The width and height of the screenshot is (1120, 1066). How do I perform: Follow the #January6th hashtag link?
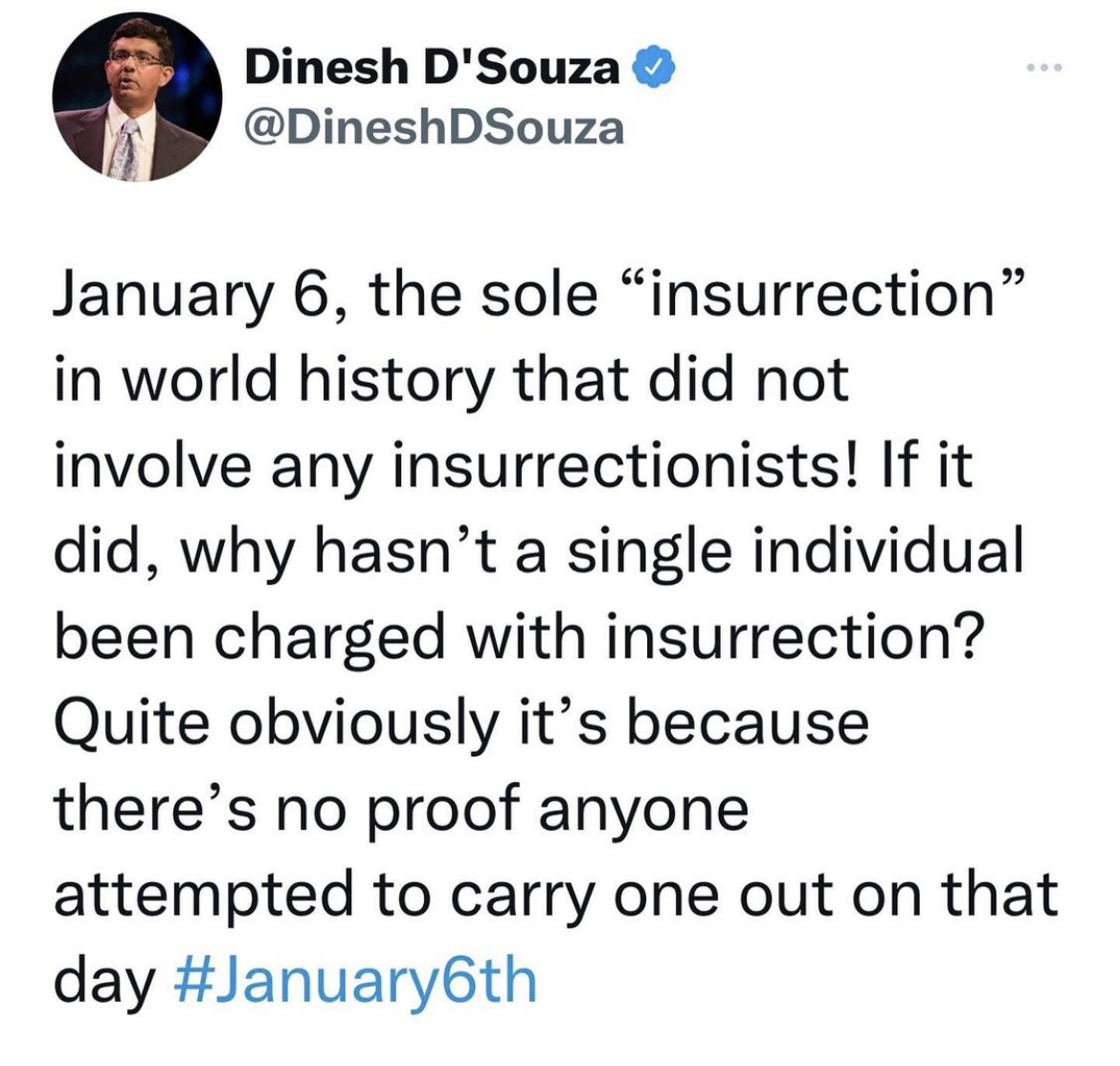pyautogui.click(x=355, y=982)
